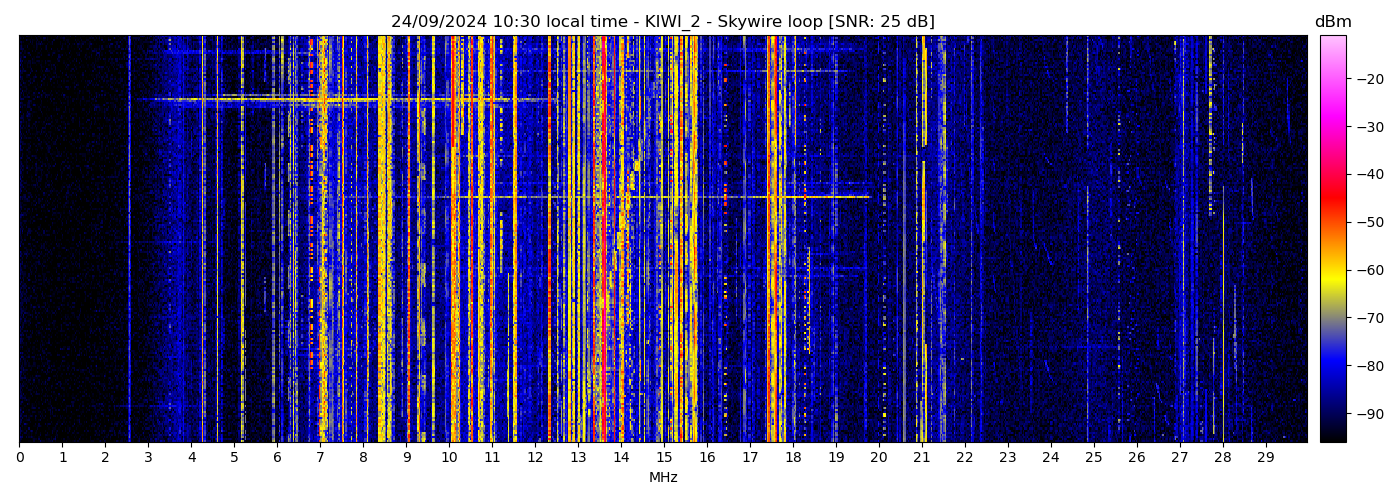Click the 15 MHz tick label

(664, 458)
